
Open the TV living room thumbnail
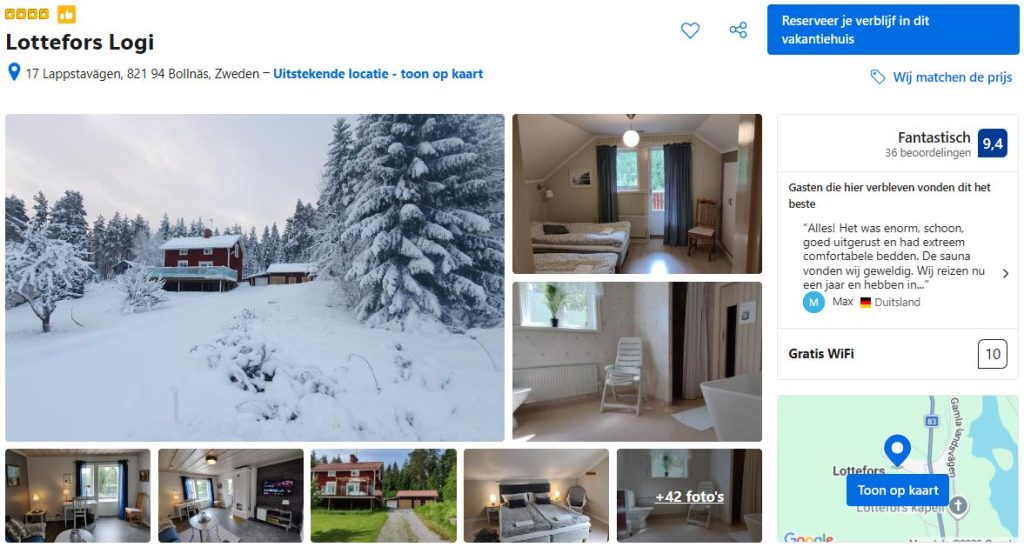pos(231,495)
